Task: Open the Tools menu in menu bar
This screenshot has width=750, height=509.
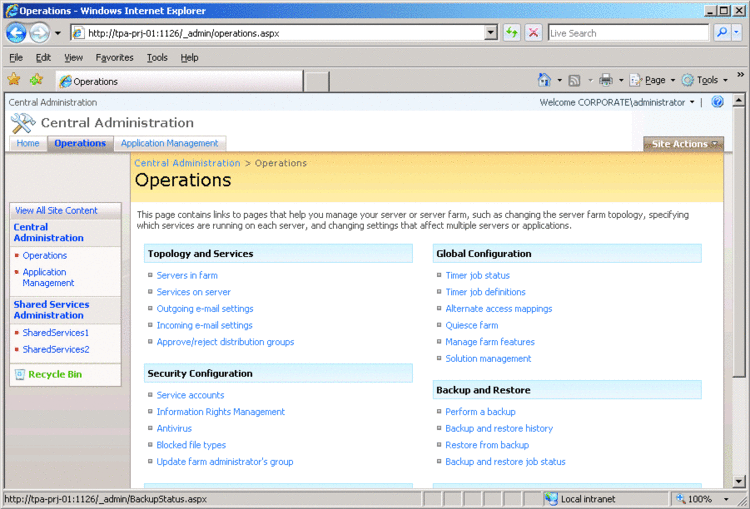Action: tap(157, 57)
